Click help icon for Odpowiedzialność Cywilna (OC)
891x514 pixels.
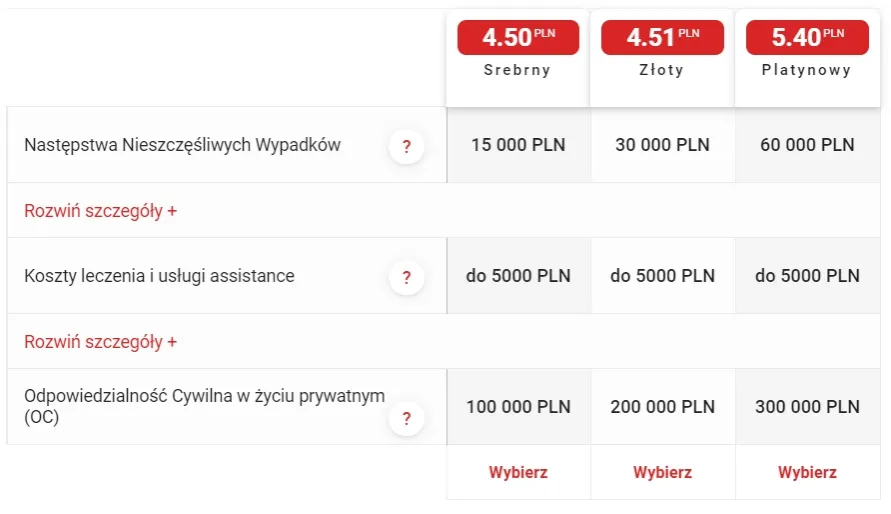point(406,419)
